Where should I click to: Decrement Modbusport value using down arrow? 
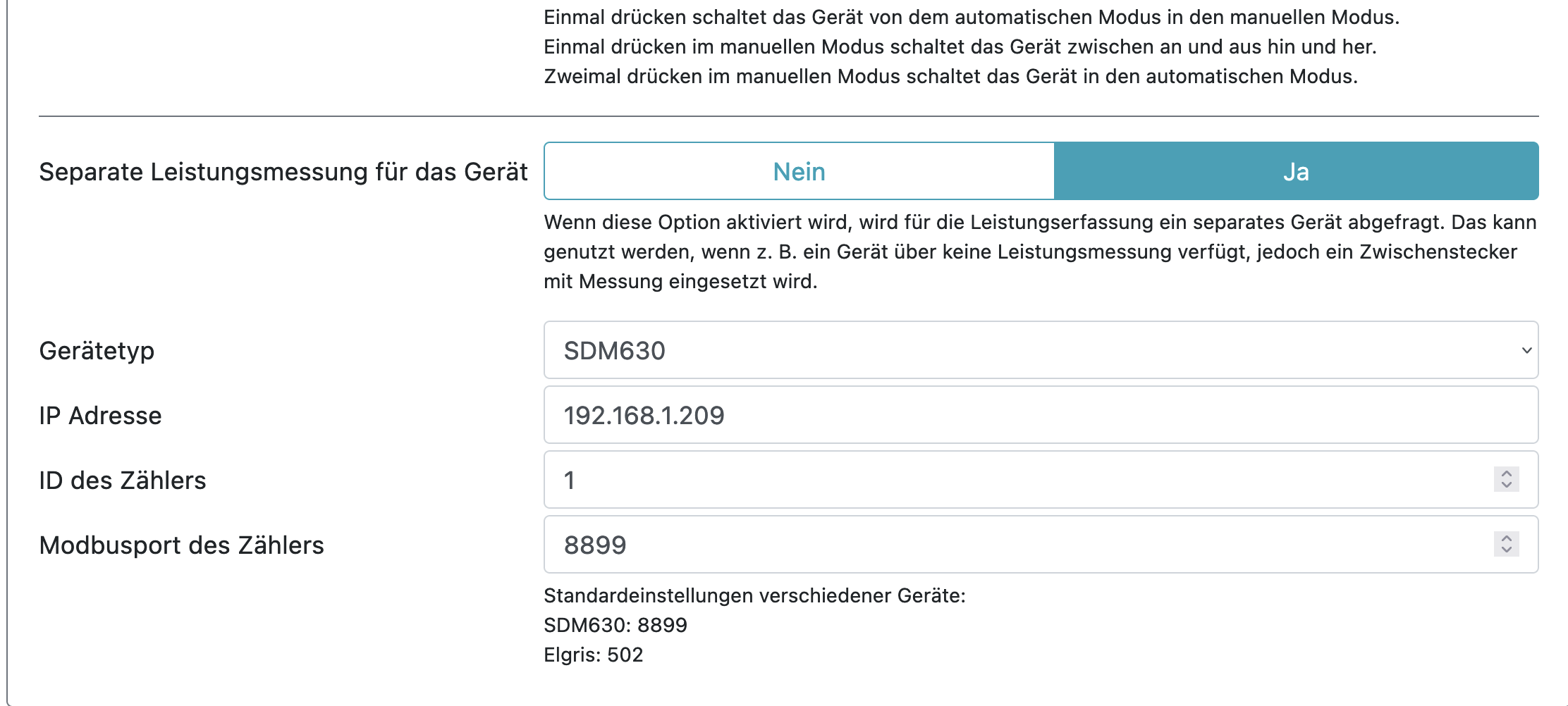click(x=1507, y=550)
